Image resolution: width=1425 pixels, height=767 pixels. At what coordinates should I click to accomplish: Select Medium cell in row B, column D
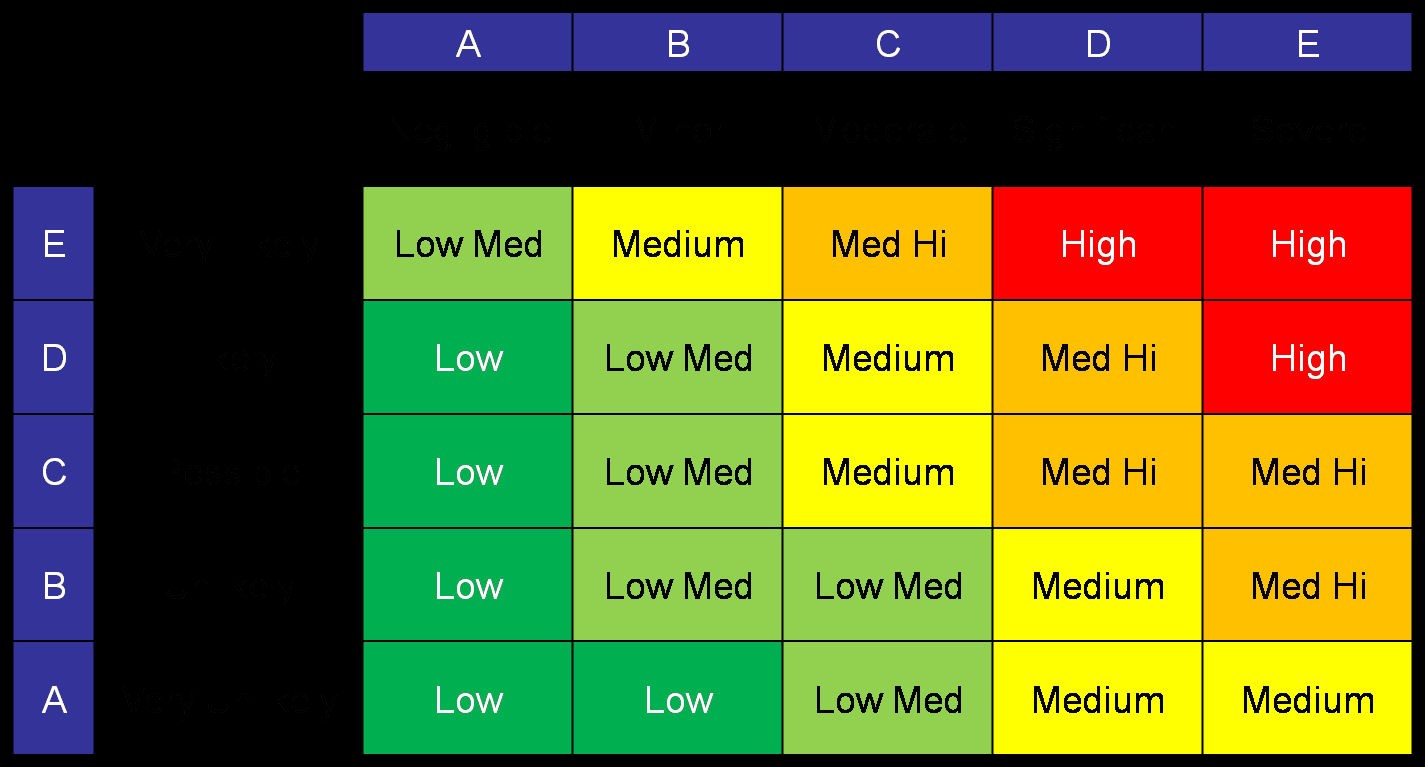(x=1097, y=585)
